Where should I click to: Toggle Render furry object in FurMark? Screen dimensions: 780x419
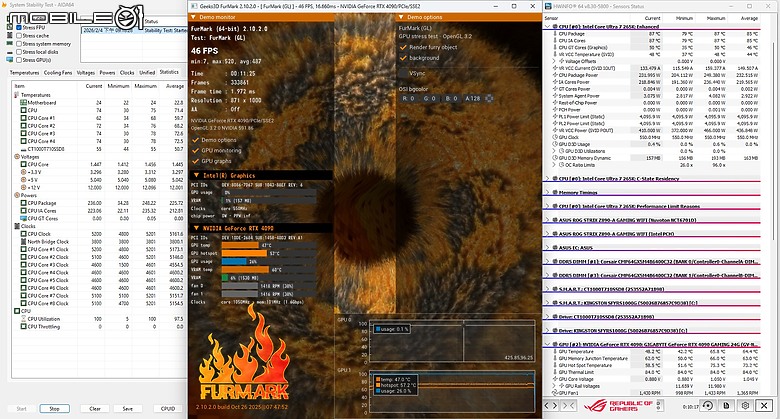403,47
